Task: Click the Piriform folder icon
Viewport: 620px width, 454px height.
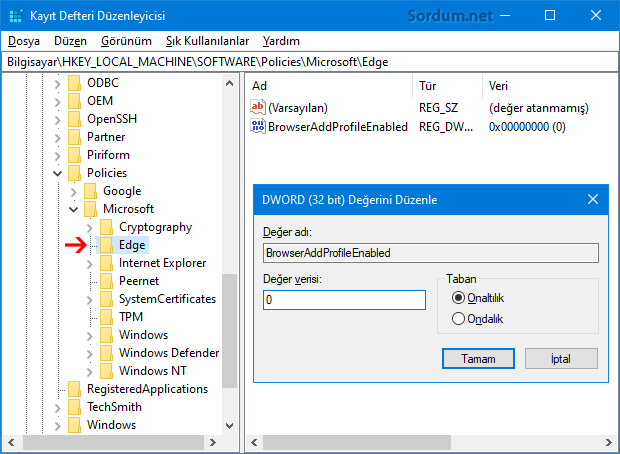Action: pos(74,155)
